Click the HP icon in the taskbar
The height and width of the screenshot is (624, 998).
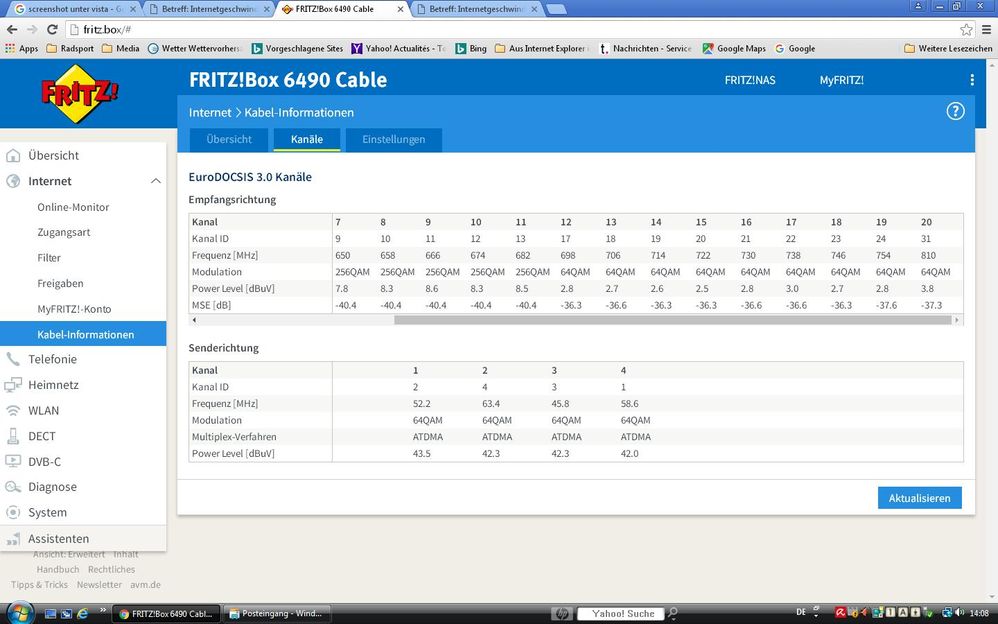pyautogui.click(x=561, y=614)
